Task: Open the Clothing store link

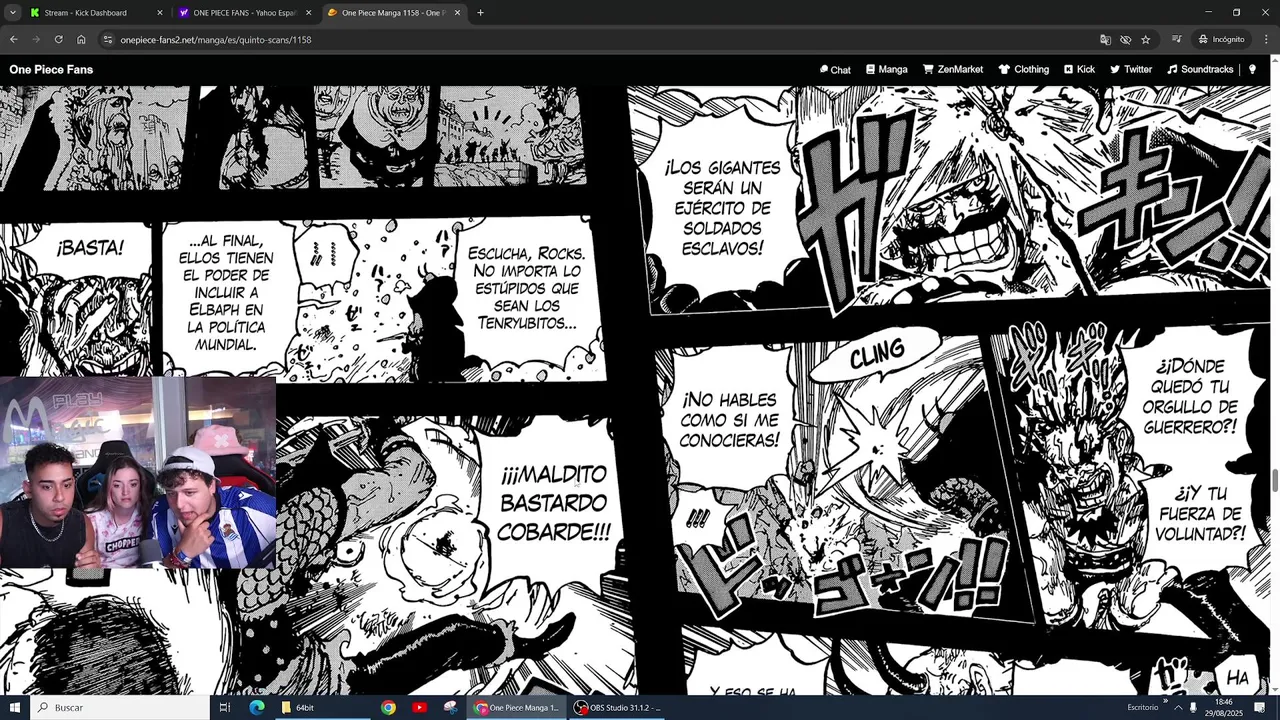Action: click(1023, 70)
